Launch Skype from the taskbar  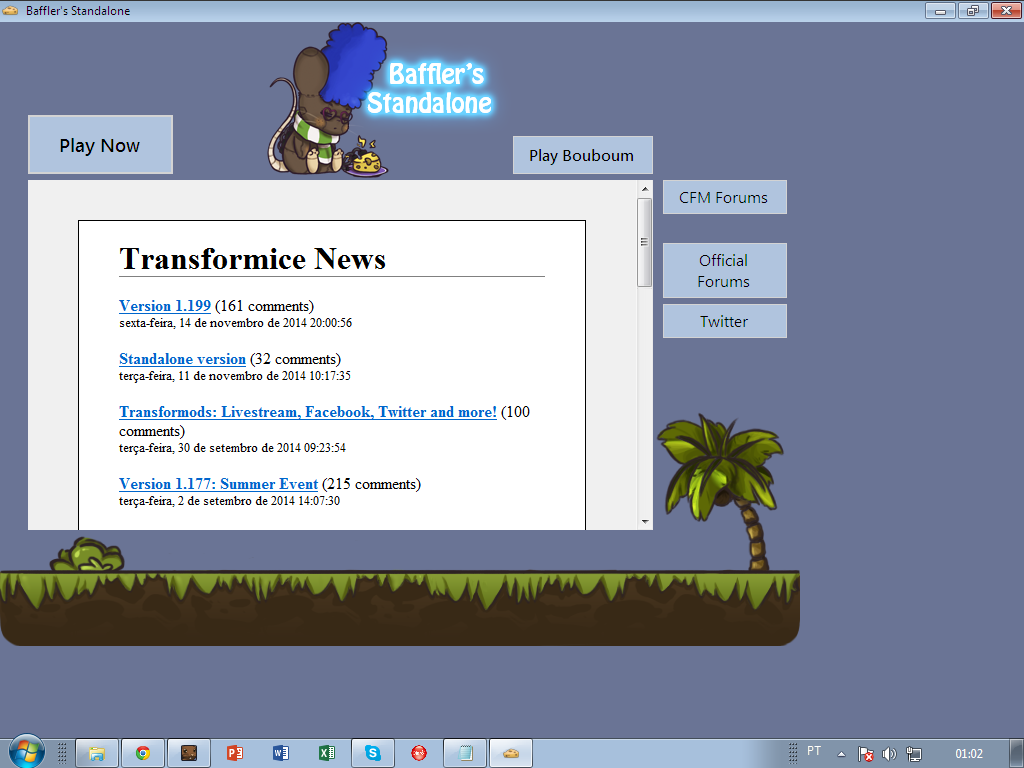[x=372, y=752]
